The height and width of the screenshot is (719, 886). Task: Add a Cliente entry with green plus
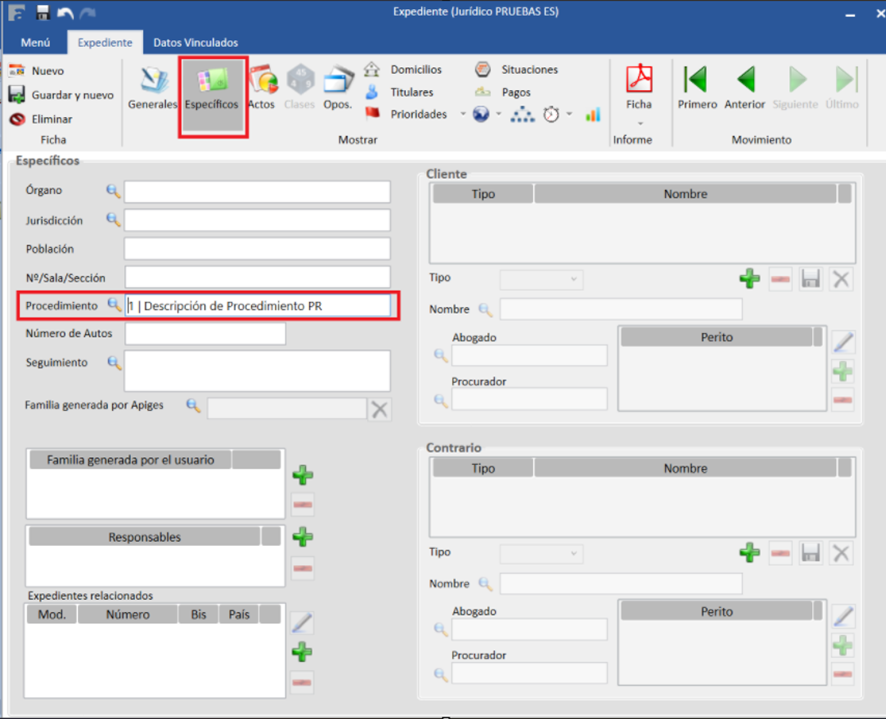749,280
